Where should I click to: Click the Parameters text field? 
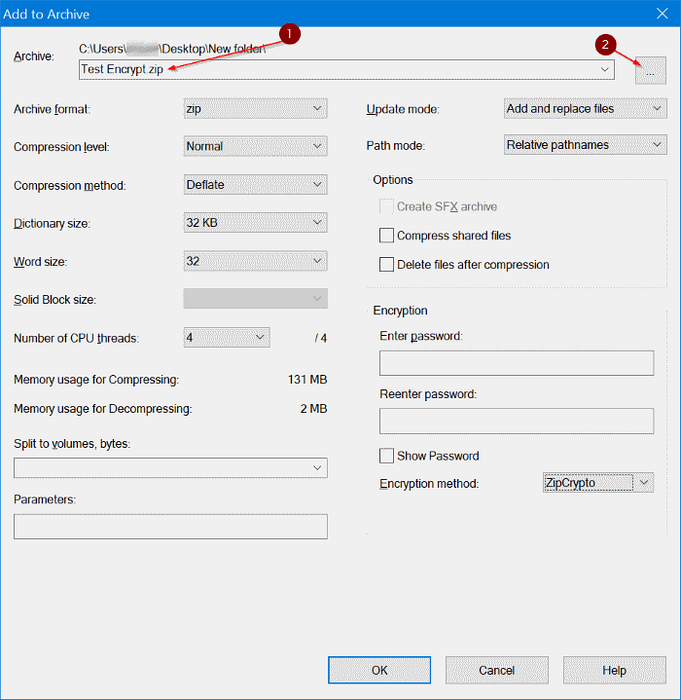(170, 526)
